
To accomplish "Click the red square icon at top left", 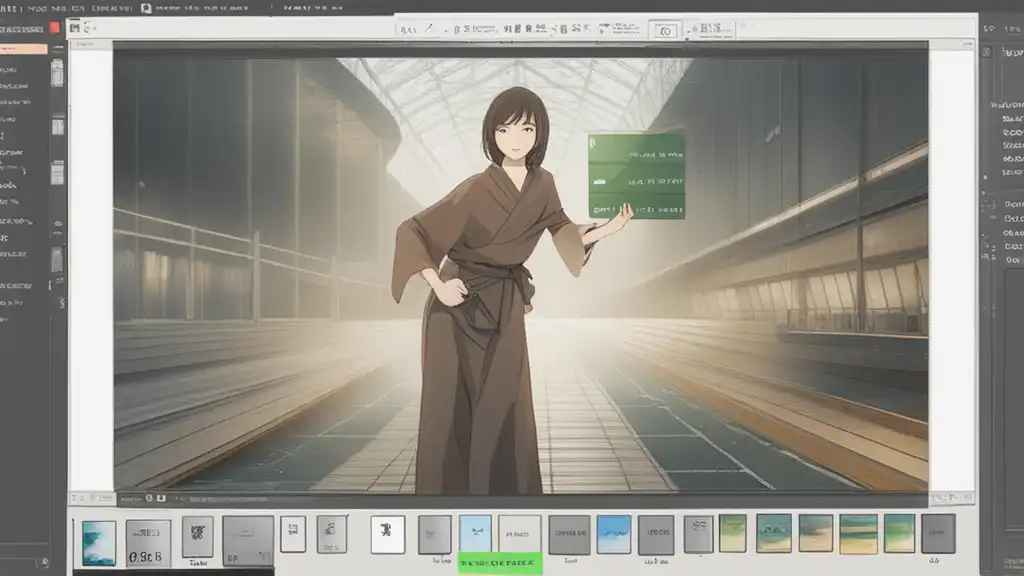I will (54, 28).
